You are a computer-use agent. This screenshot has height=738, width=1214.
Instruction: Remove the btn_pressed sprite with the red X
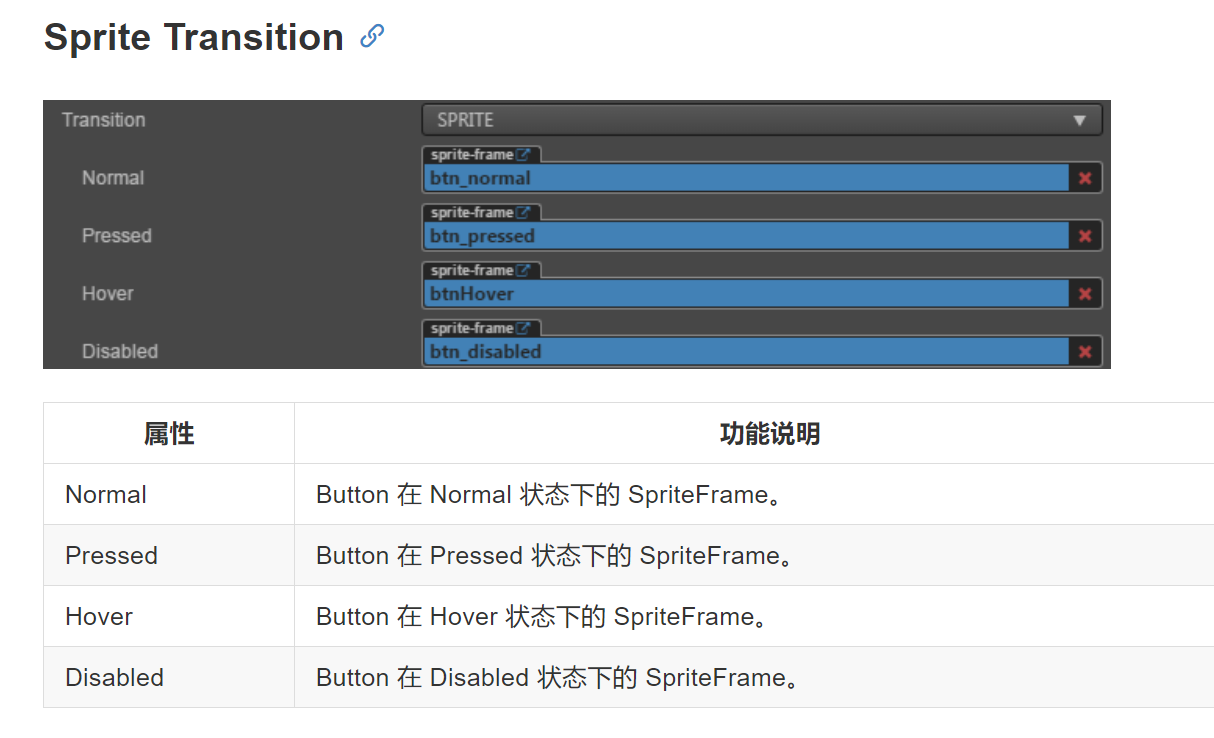tap(1085, 235)
